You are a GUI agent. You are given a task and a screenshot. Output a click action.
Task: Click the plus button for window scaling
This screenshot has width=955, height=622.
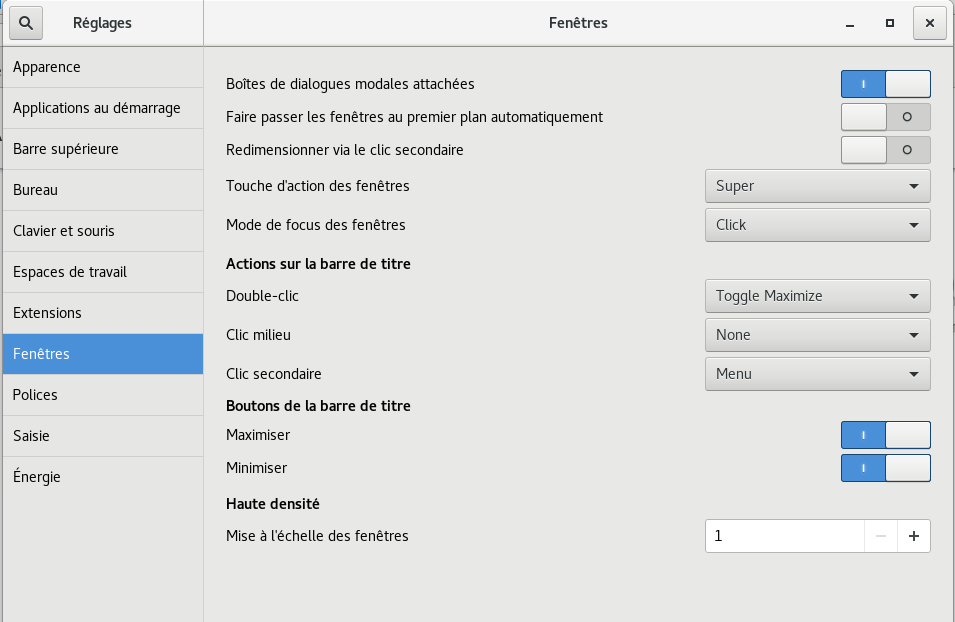click(x=913, y=536)
